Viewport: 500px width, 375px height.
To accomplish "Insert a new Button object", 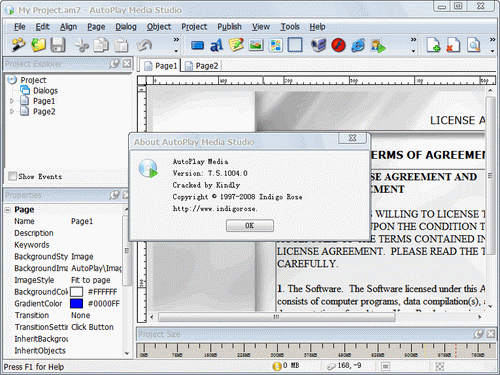I will pyautogui.click(x=197, y=45).
